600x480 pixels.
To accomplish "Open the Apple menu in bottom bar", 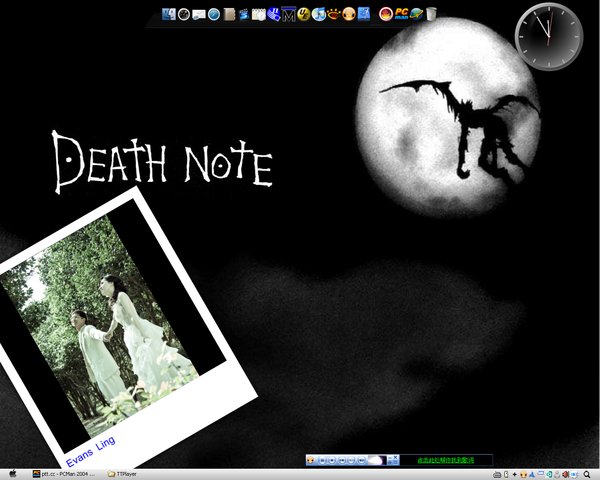I will click(x=12, y=473).
